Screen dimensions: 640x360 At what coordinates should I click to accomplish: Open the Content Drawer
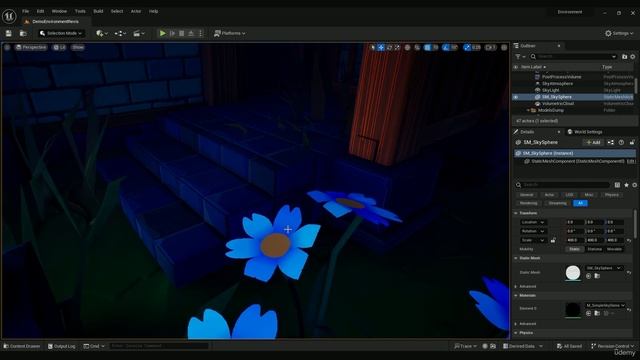tap(22, 346)
